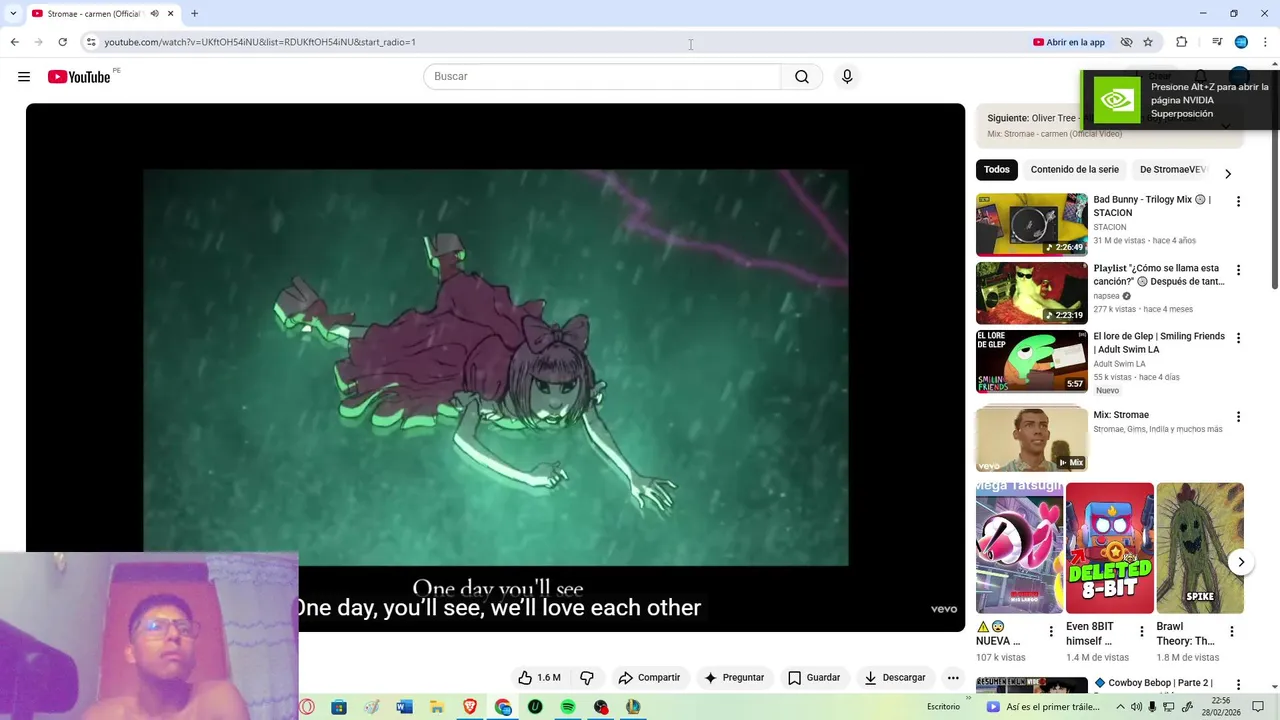
Task: Bookmark this page with the star
Action: [1148, 42]
